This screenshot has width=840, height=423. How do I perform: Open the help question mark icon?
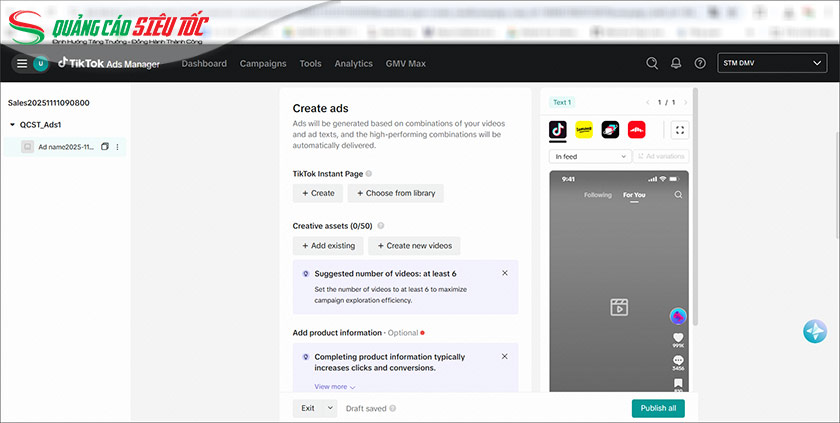(x=700, y=63)
